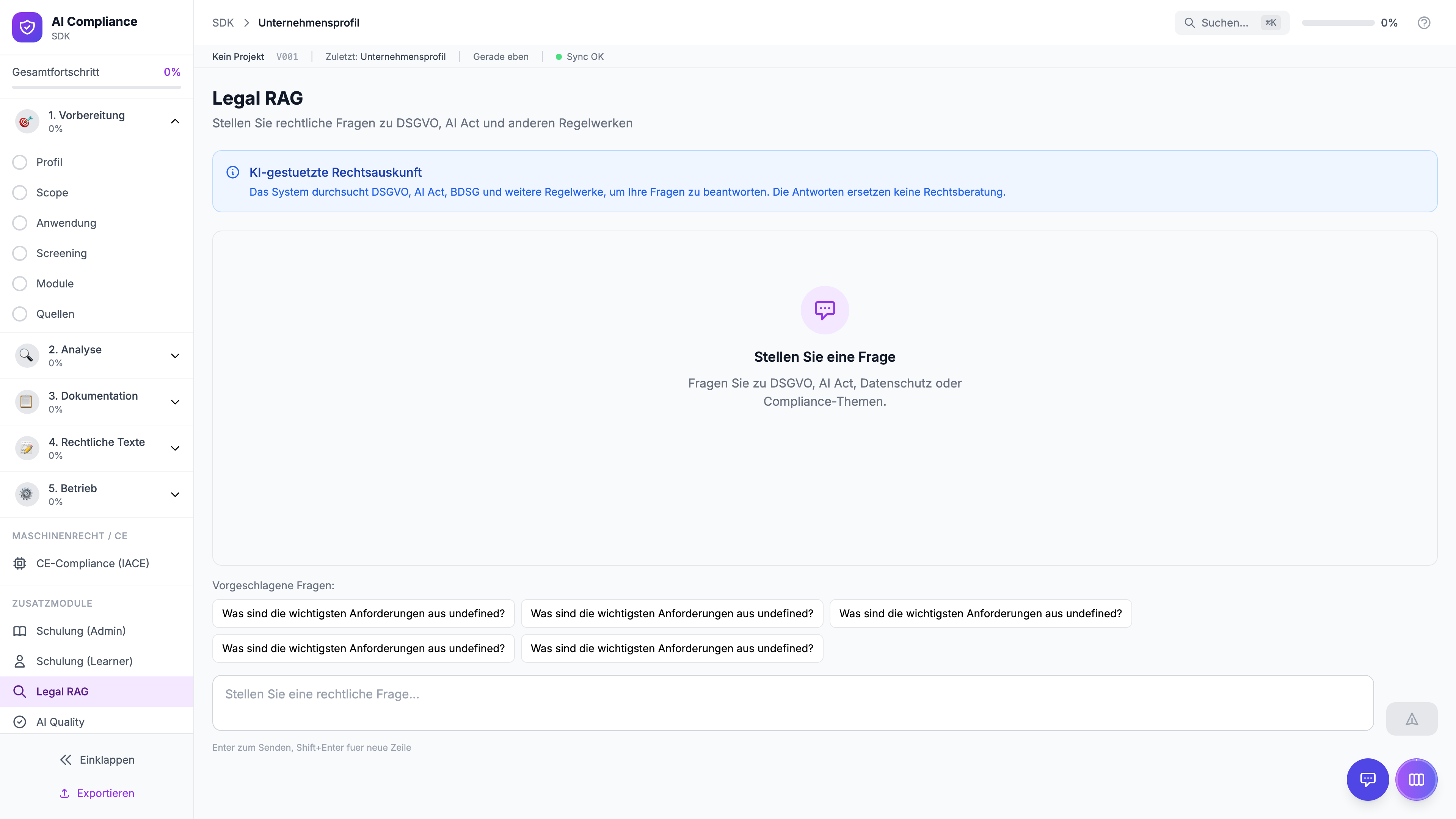Screen dimensions: 1456x819
Task: Click the Exportieren upload icon
Action: pos(64,793)
